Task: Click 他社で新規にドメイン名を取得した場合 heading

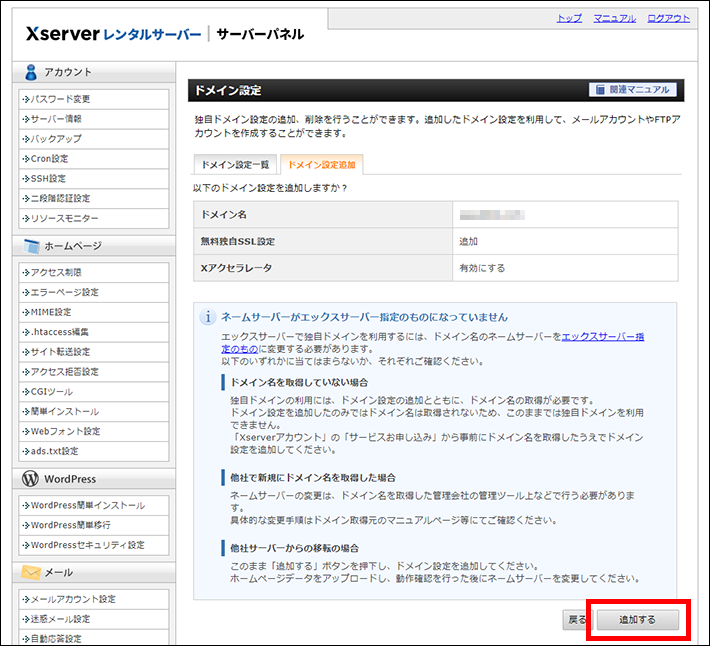Action: coord(313,478)
